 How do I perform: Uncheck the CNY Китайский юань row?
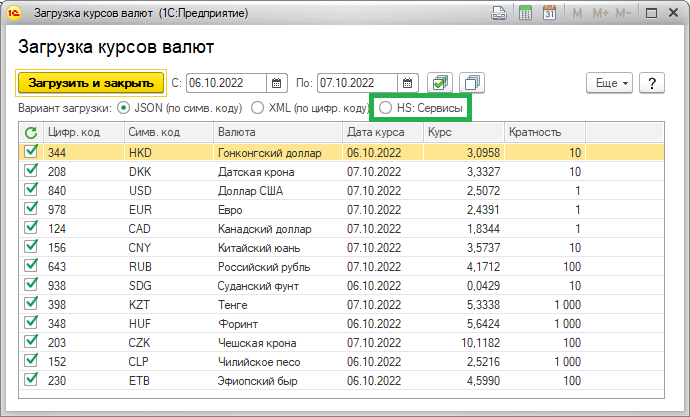pyautogui.click(x=31, y=246)
